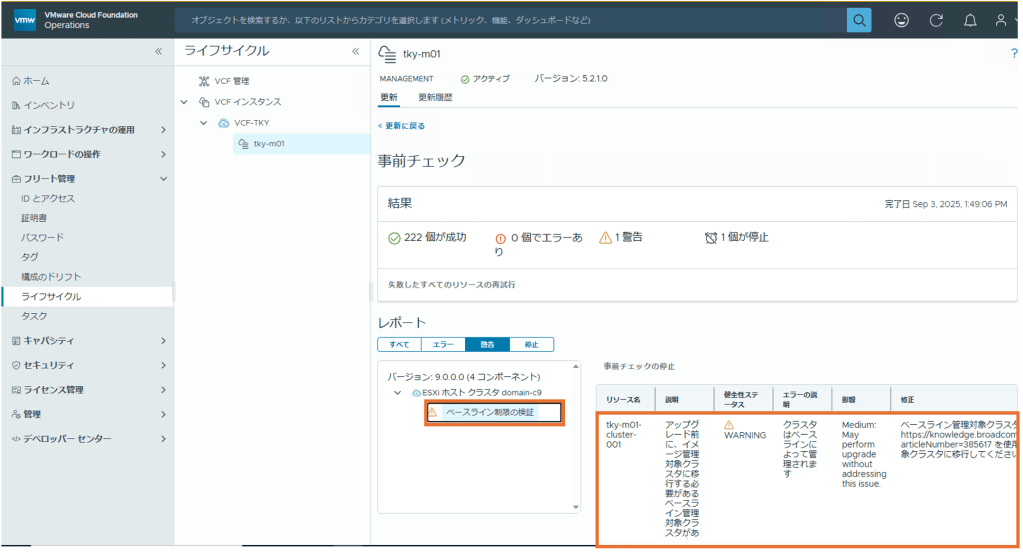
Task: Go back via 更新に戻る link
Action: 401,126
